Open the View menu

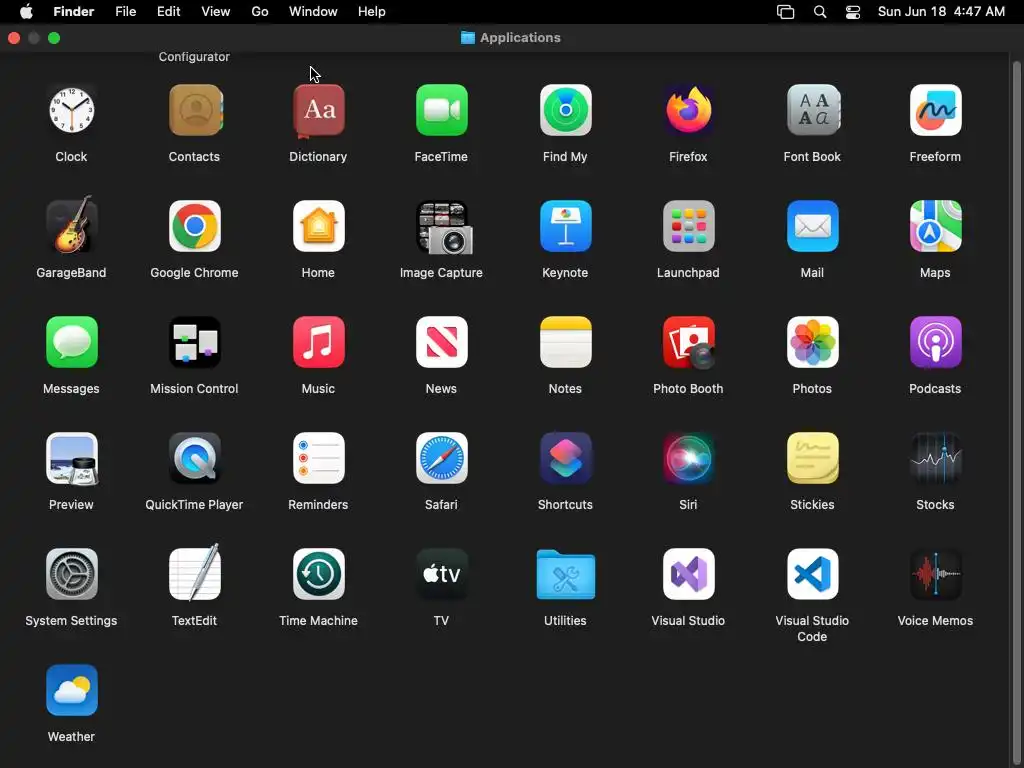216,12
